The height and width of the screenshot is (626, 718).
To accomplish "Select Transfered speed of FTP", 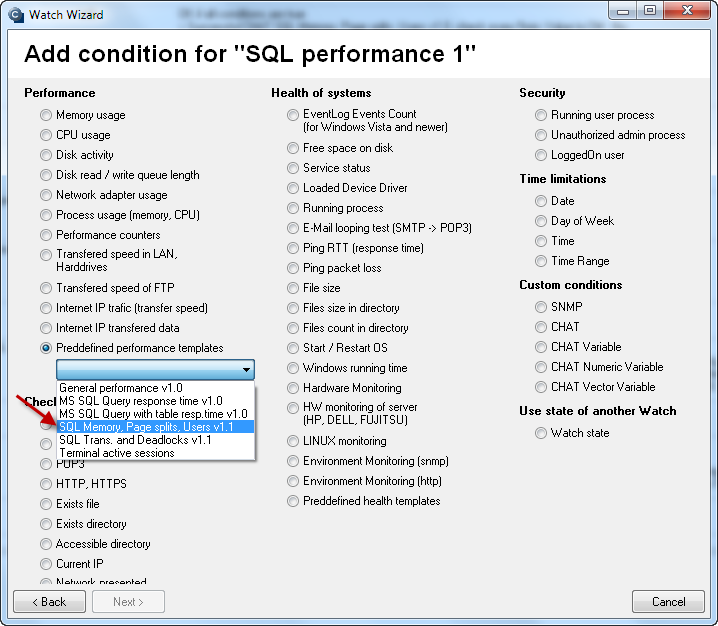I will [x=46, y=288].
